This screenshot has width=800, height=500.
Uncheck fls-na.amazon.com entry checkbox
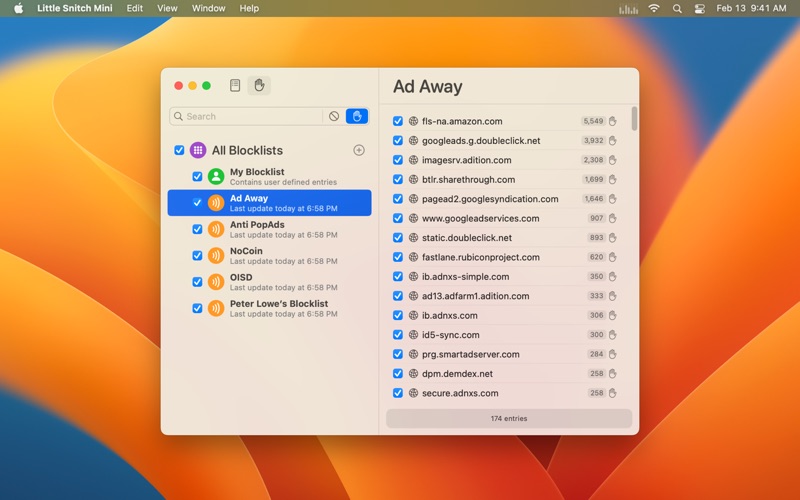[x=397, y=121]
